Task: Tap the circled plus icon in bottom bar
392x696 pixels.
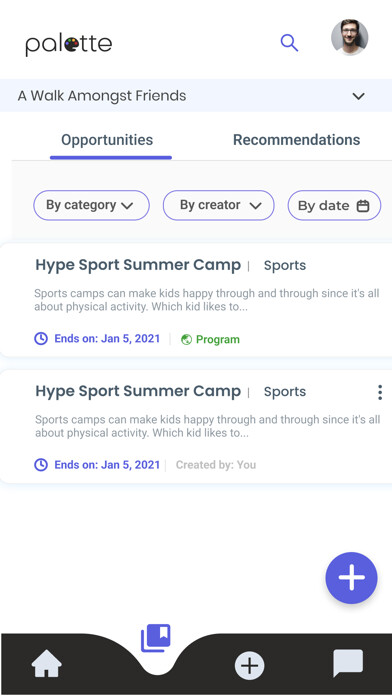Action: pos(249,665)
